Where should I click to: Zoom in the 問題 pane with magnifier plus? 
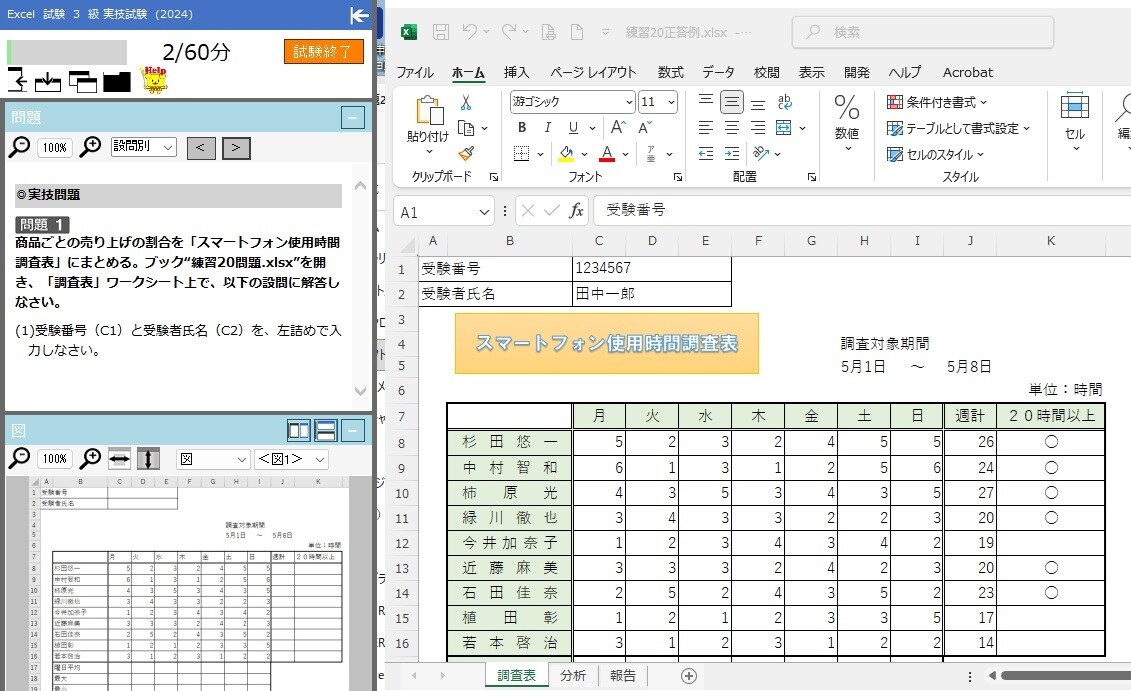click(90, 147)
